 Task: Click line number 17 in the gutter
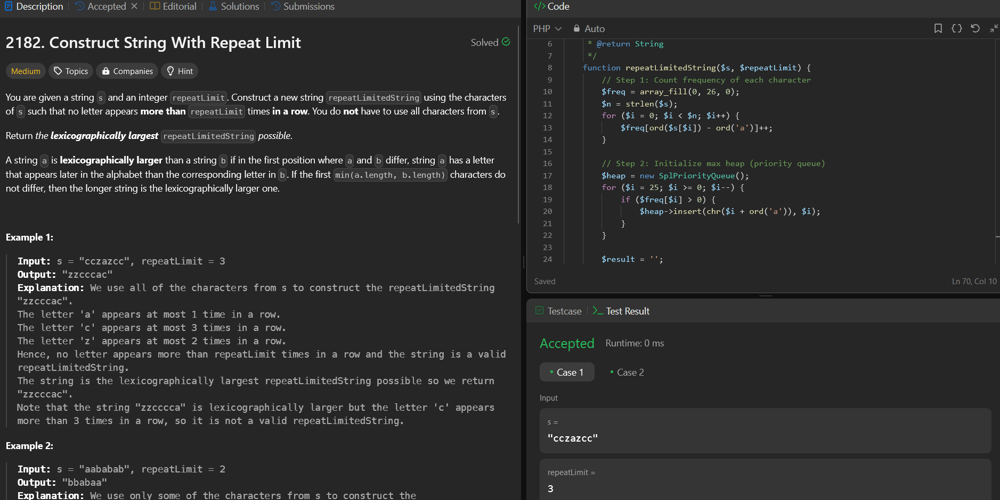[x=548, y=175]
